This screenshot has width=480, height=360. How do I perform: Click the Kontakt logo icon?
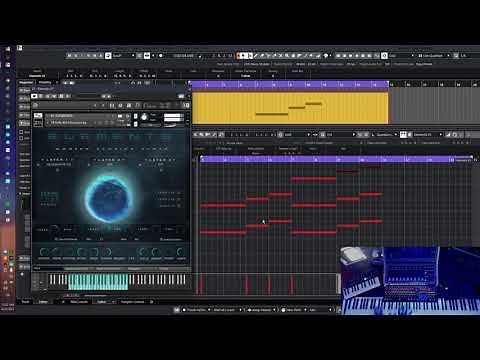tap(36, 105)
